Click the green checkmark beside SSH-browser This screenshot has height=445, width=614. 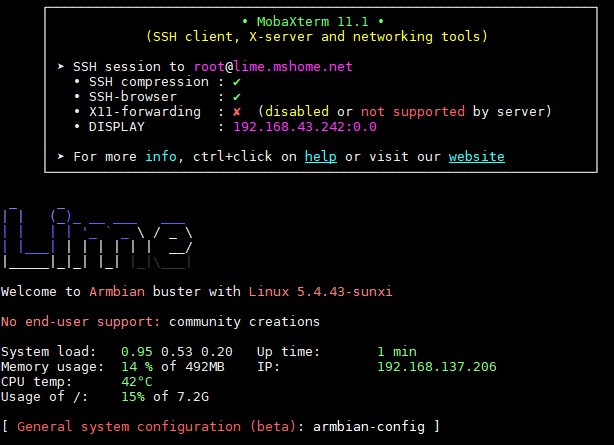point(237,97)
